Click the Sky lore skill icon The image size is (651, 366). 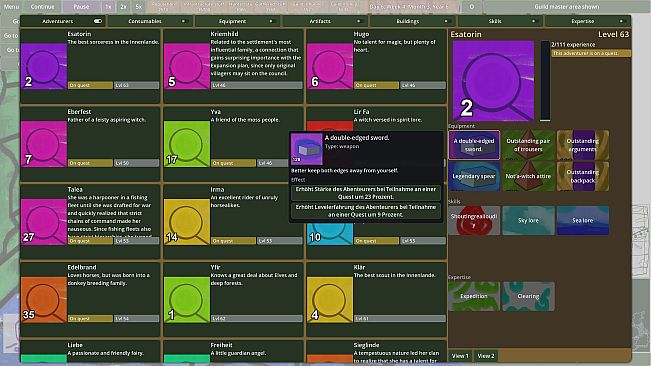point(528,220)
